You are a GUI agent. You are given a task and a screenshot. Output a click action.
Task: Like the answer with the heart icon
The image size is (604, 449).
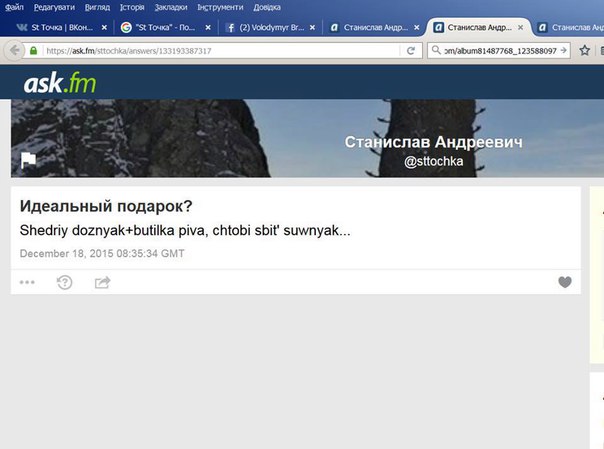click(x=565, y=283)
